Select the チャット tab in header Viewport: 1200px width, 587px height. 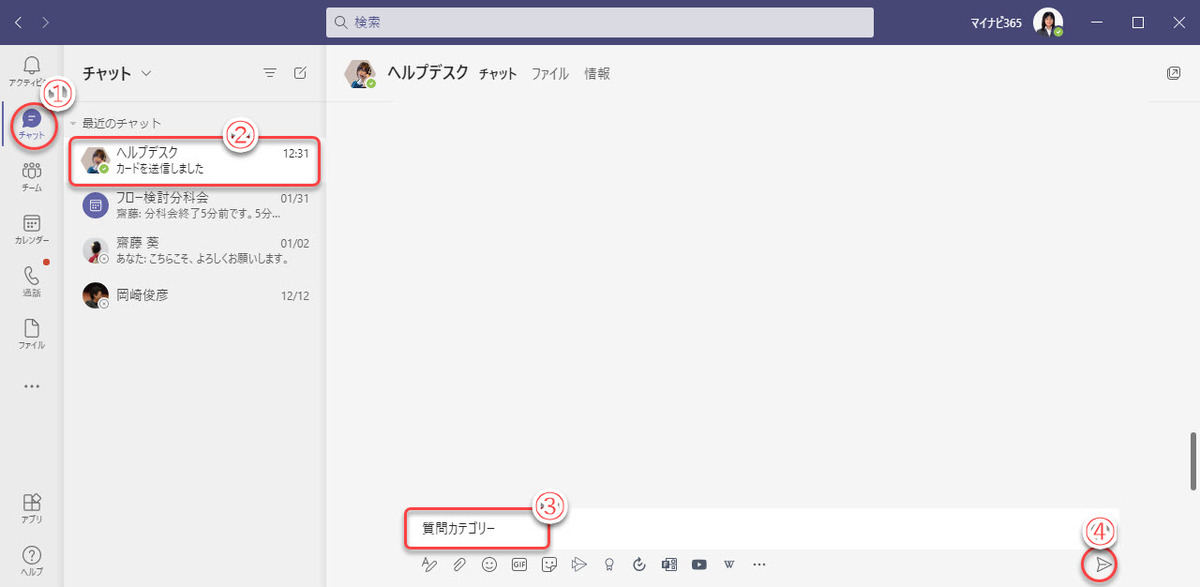498,73
